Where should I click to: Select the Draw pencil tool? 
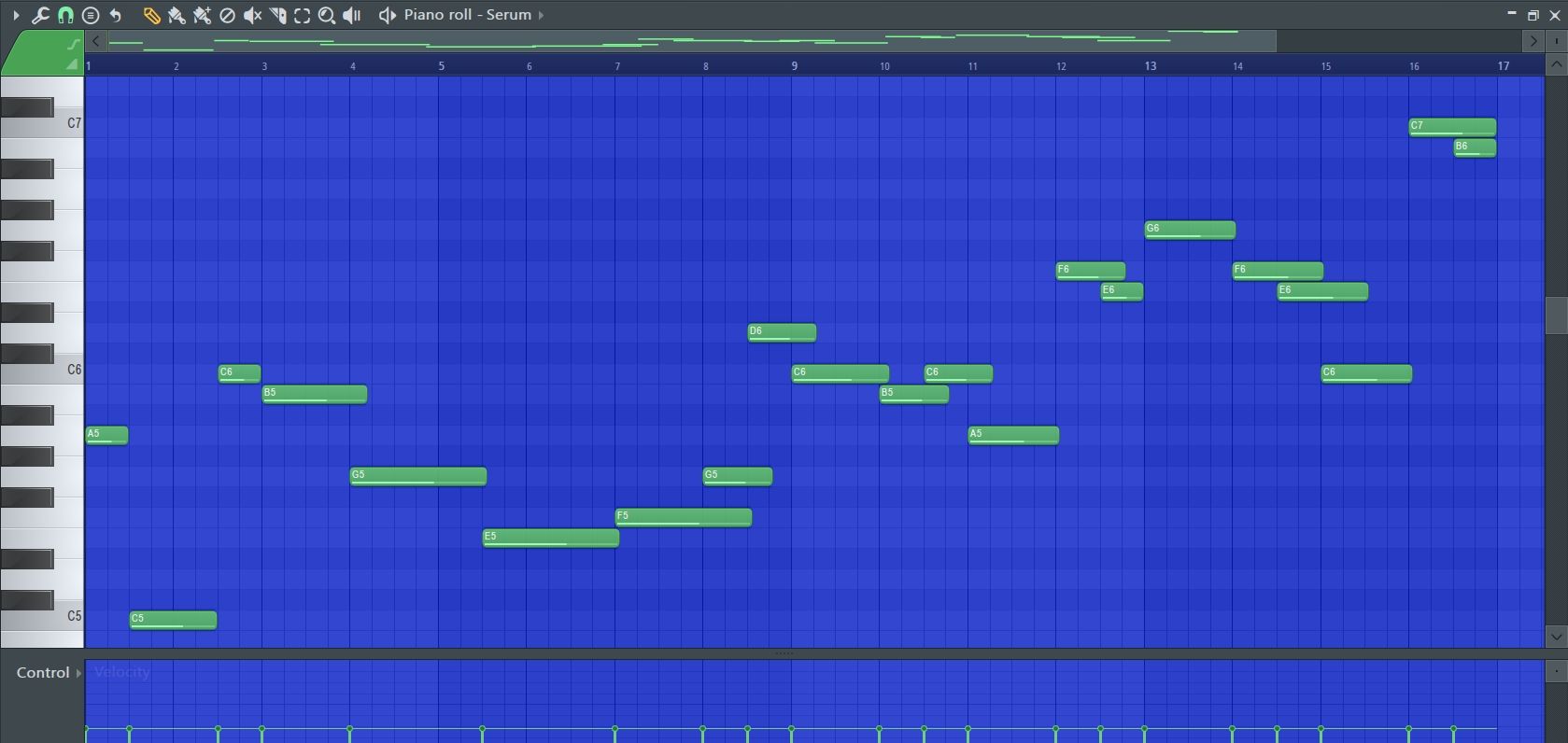(x=151, y=15)
